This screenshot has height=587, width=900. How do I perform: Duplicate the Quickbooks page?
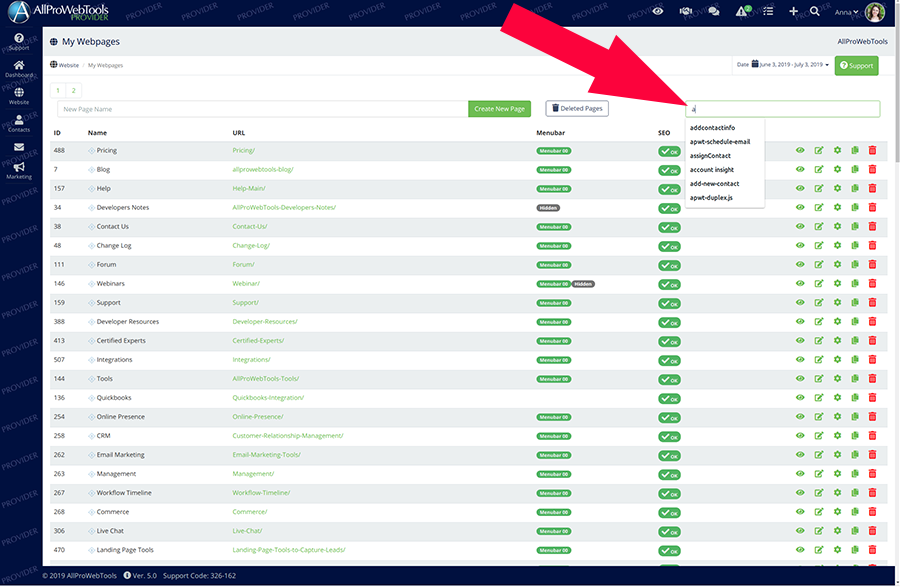point(855,397)
